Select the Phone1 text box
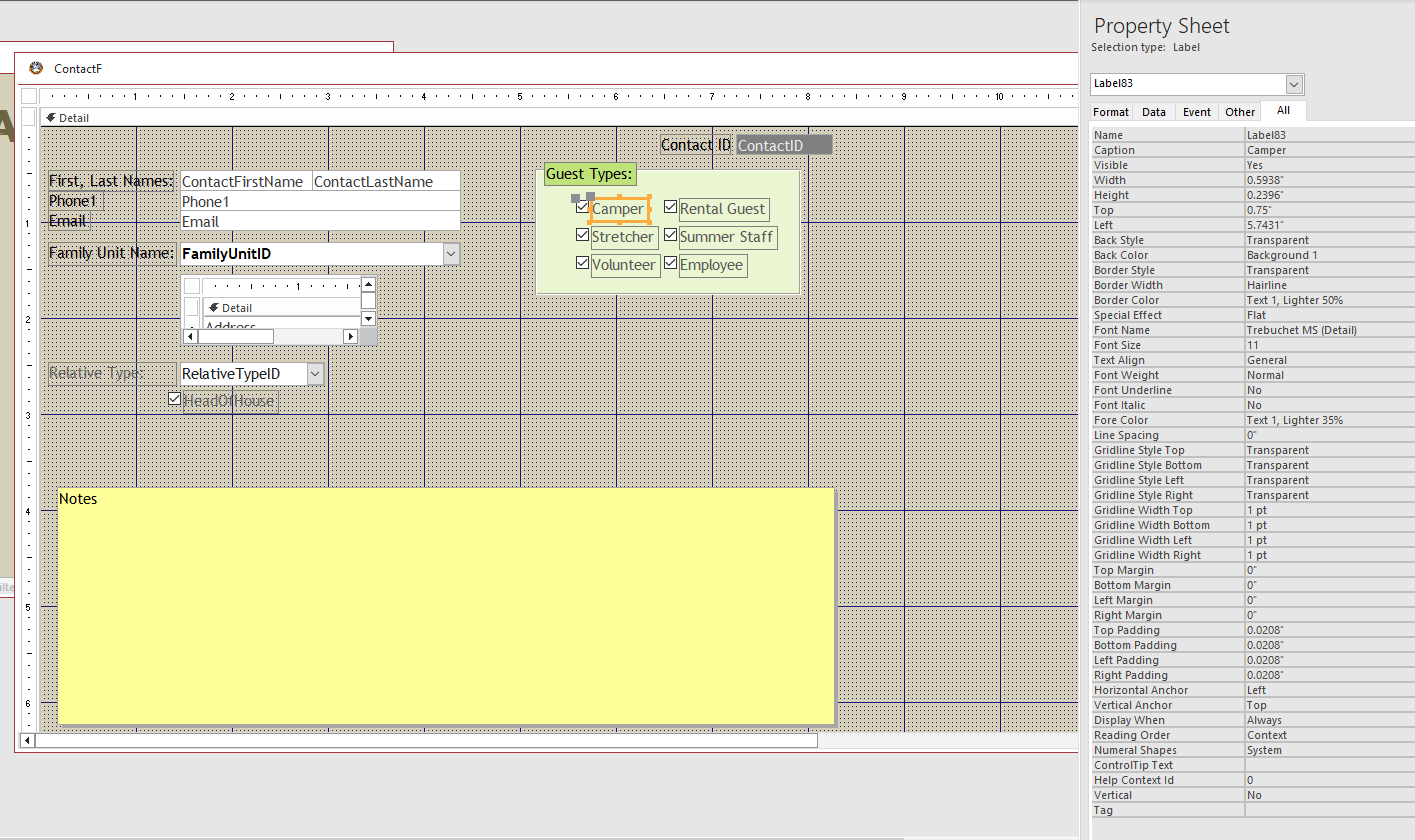 (320, 201)
